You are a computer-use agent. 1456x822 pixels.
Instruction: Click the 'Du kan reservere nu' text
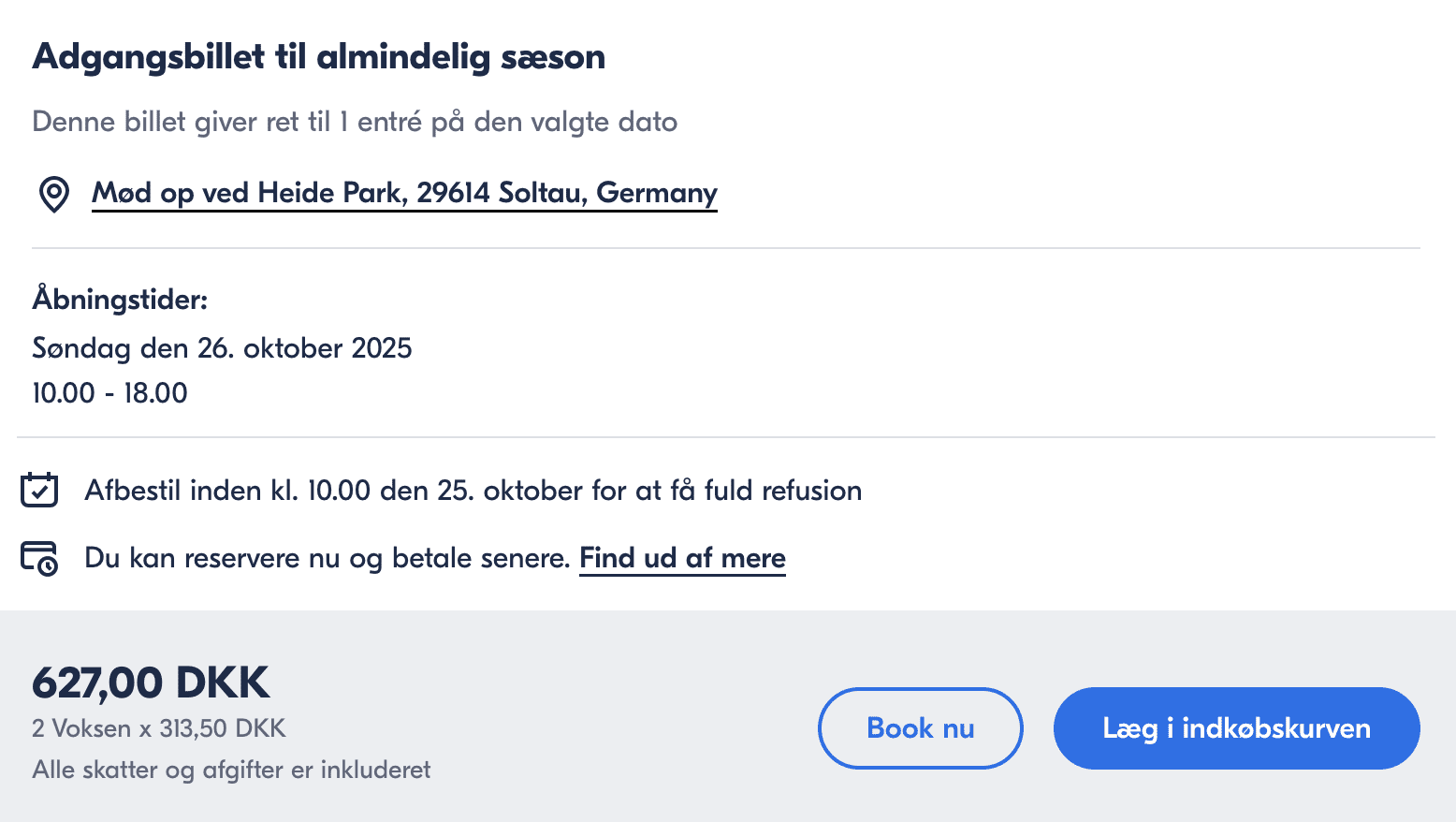click(x=327, y=558)
